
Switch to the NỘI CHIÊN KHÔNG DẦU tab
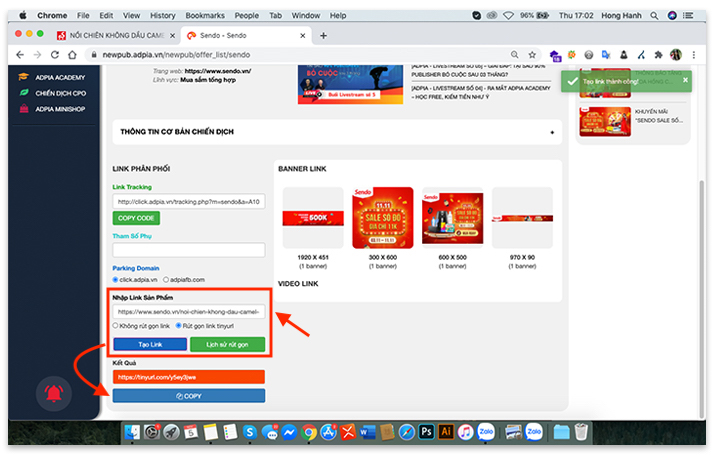pyautogui.click(x=116, y=36)
